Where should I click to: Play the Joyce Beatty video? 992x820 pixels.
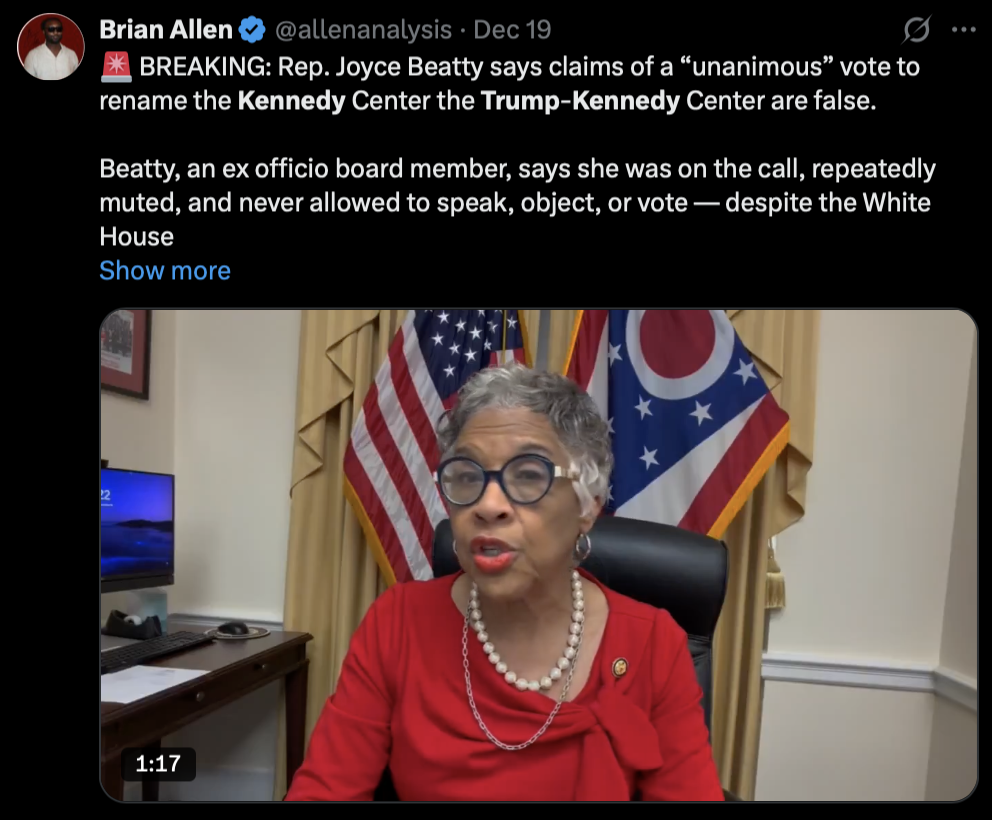pyautogui.click(x=539, y=555)
